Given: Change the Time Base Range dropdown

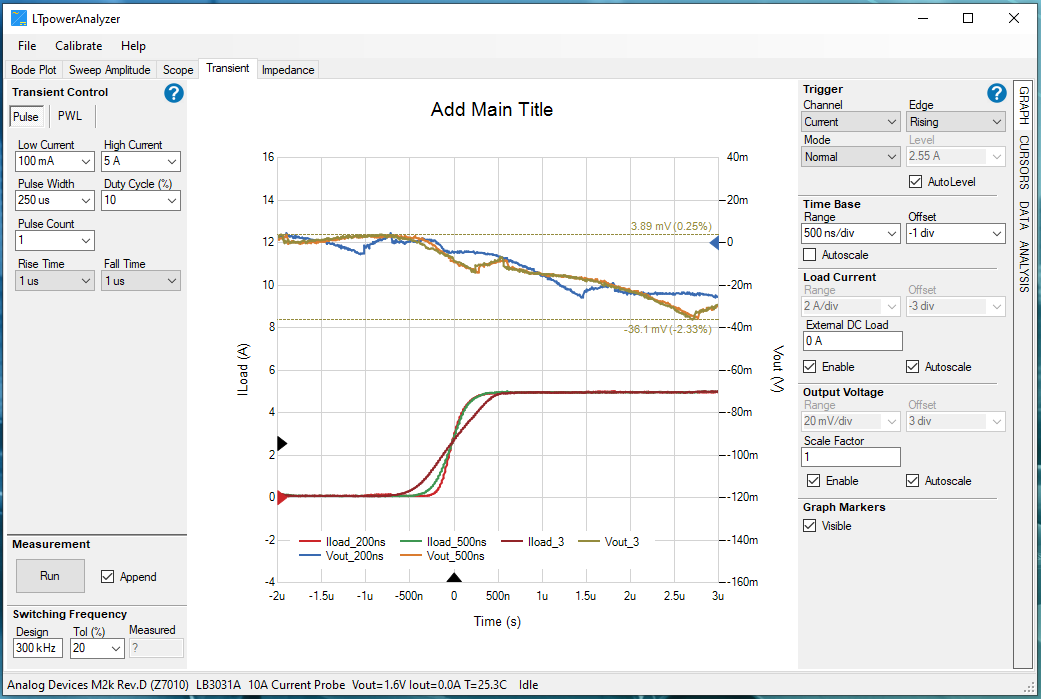Looking at the screenshot, I should click(851, 233).
